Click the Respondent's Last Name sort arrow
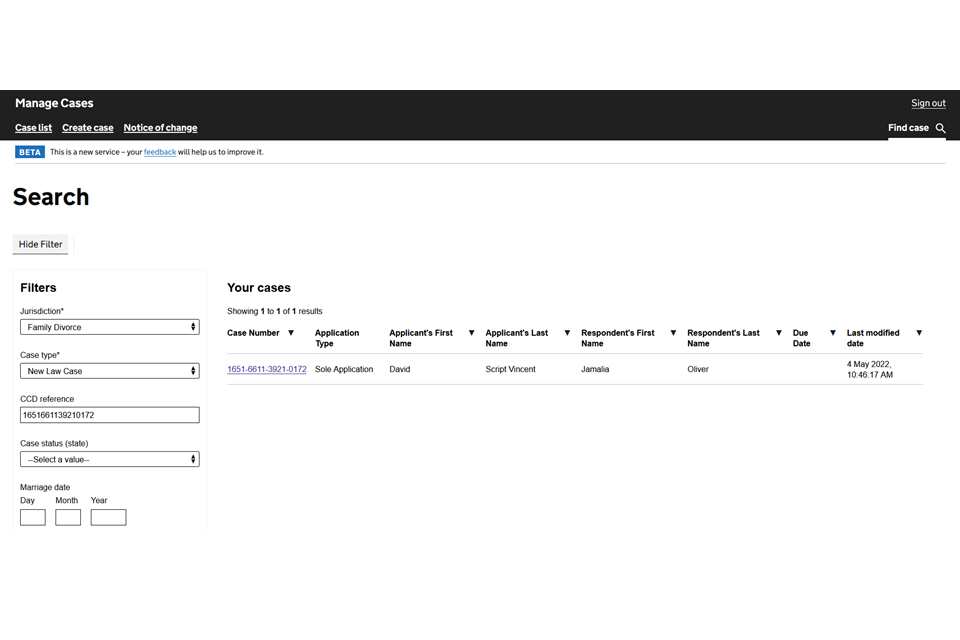 click(x=778, y=333)
